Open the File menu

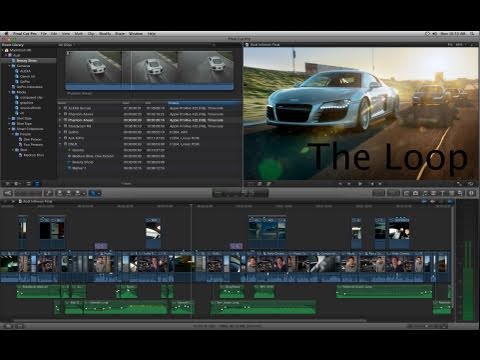[x=43, y=34]
